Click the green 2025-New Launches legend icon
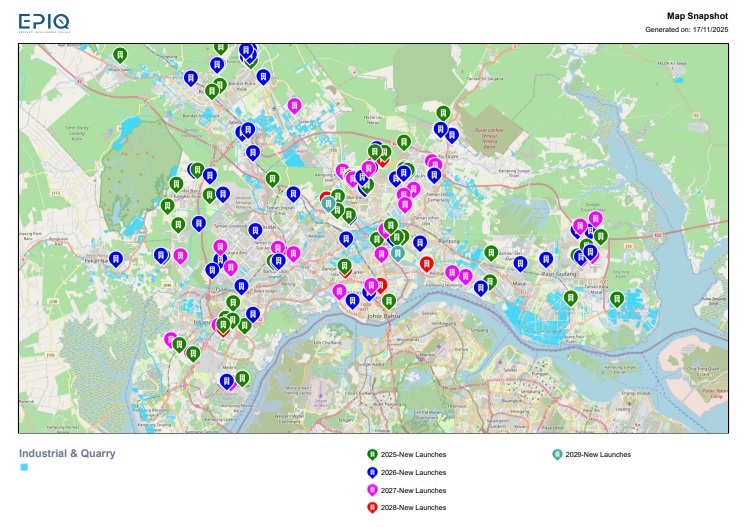The height and width of the screenshot is (527, 747). 372,454
